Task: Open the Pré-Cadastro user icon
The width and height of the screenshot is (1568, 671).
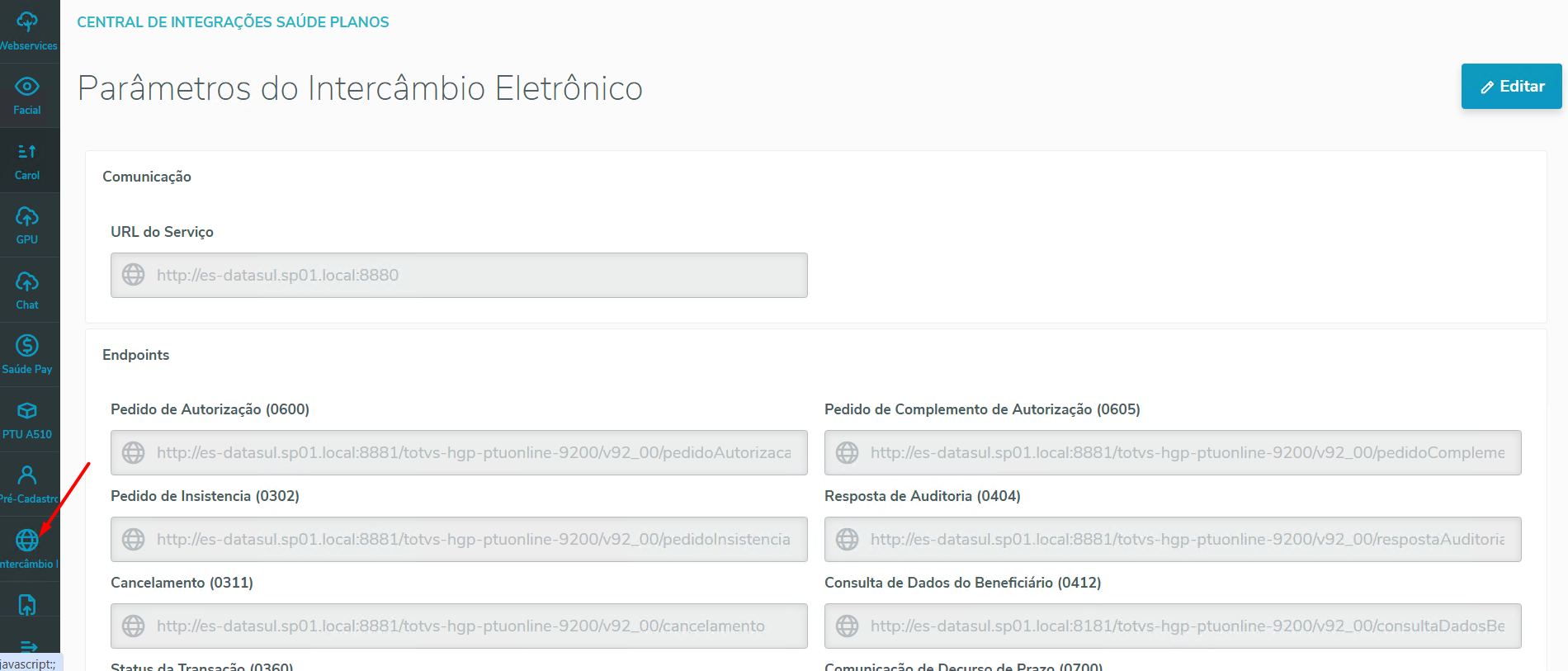Action: (27, 483)
